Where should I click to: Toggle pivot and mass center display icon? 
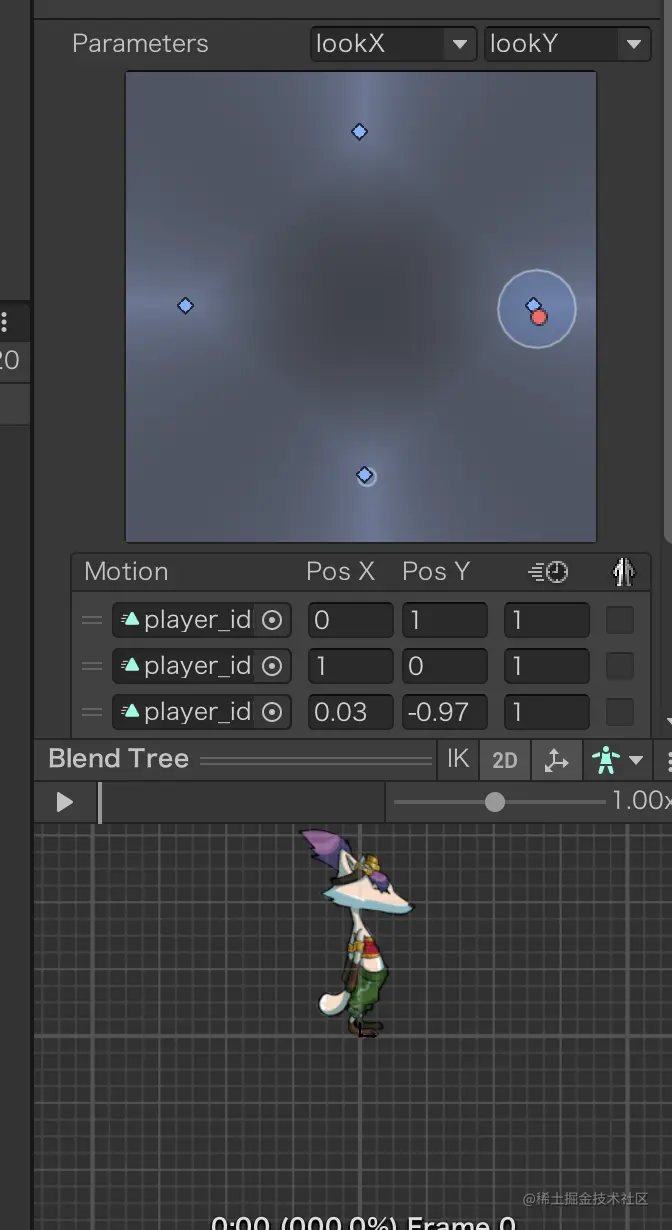coord(555,760)
